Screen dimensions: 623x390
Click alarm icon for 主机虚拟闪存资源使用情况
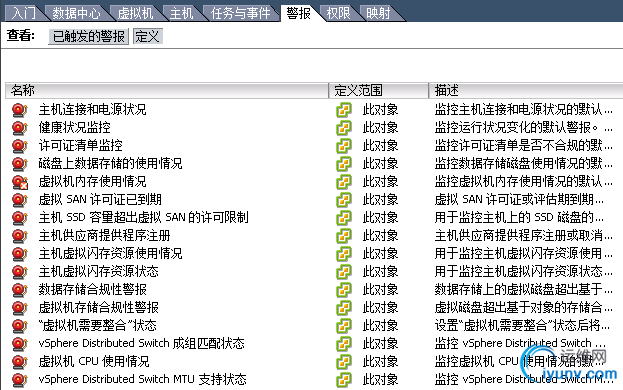[19, 254]
